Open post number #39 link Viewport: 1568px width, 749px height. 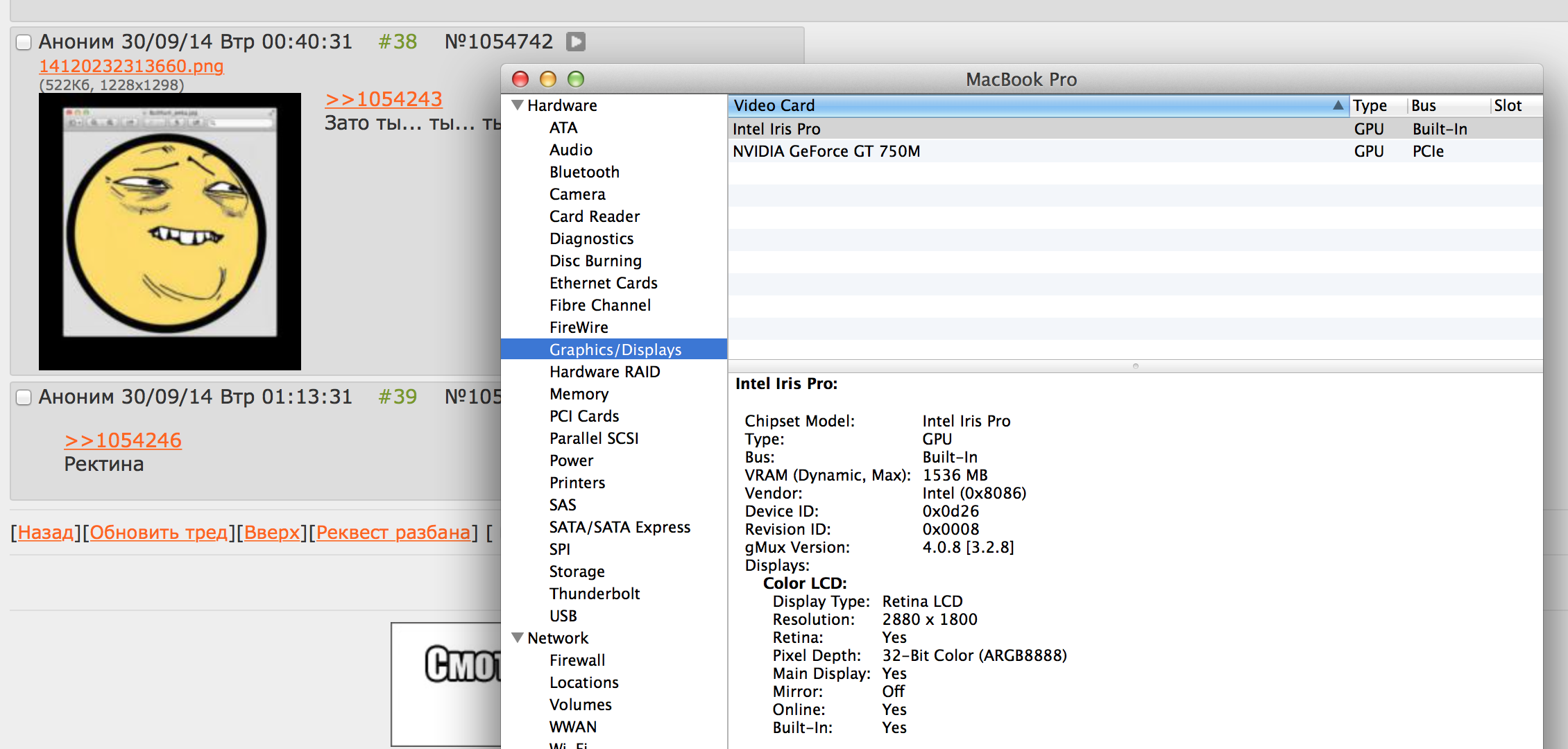(398, 397)
